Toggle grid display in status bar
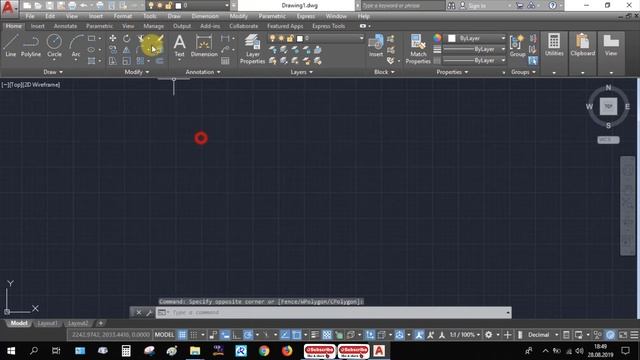 [182, 335]
